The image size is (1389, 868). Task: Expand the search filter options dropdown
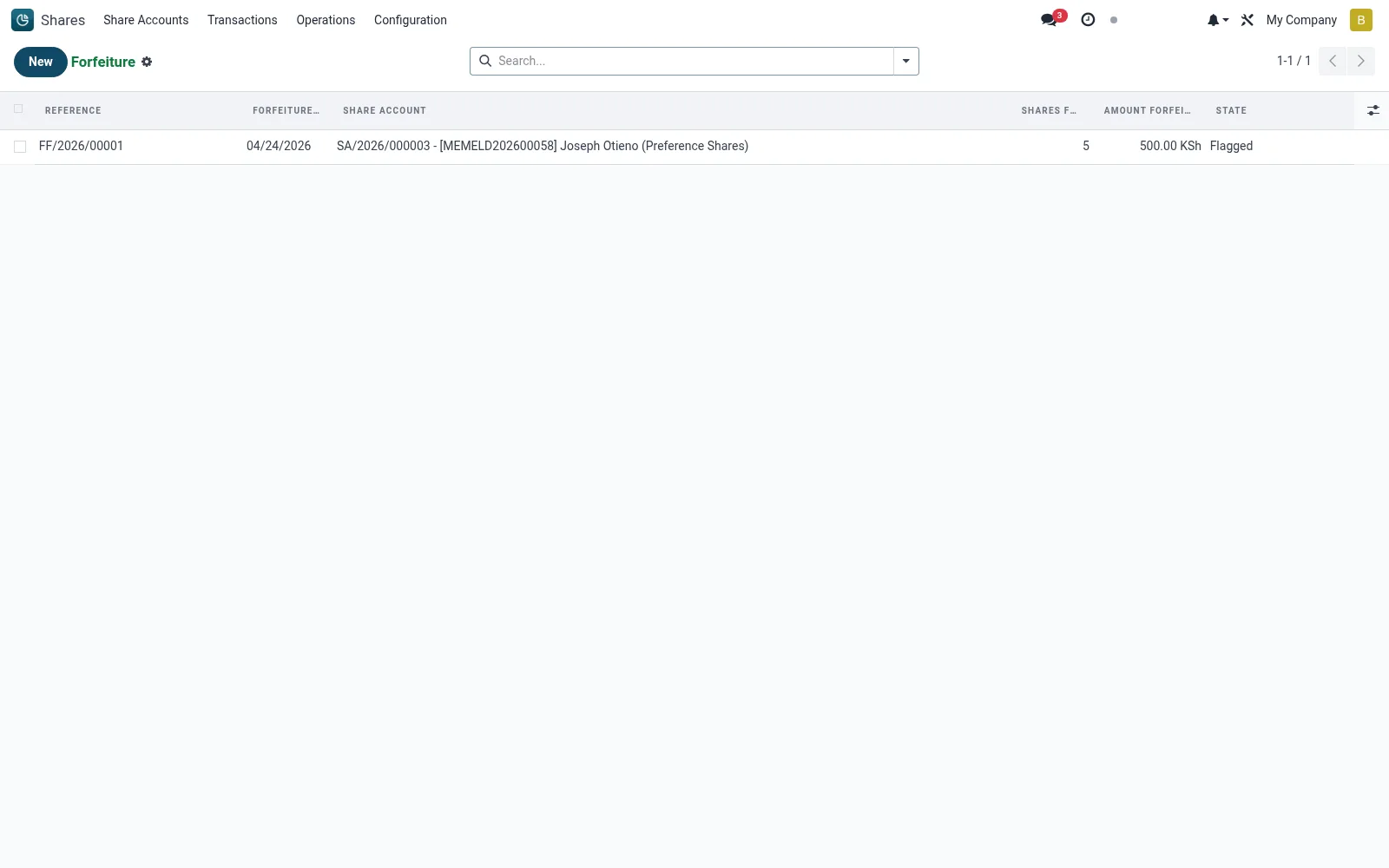pyautogui.click(x=906, y=61)
